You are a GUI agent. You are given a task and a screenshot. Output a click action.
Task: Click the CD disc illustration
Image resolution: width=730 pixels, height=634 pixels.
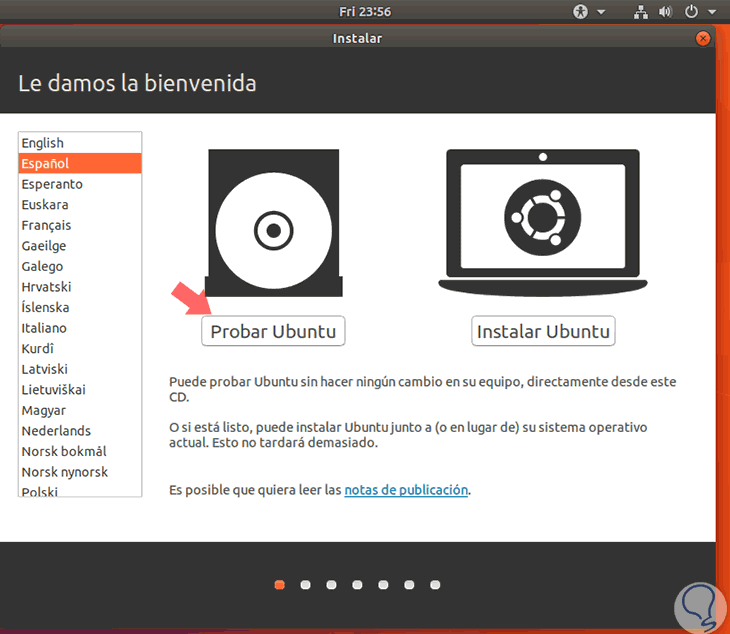click(274, 223)
